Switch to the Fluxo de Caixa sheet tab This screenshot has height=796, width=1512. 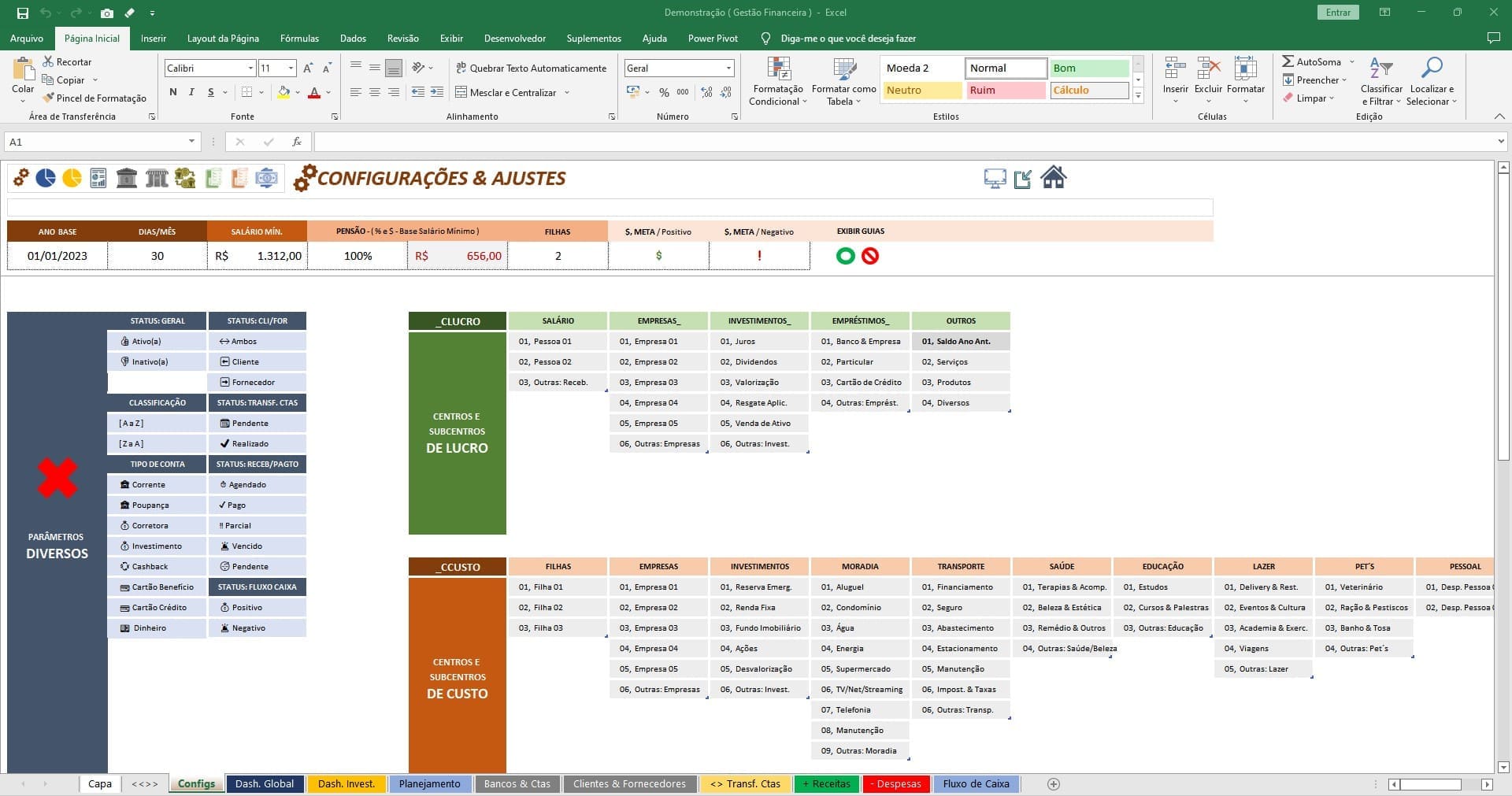pyautogui.click(x=976, y=784)
